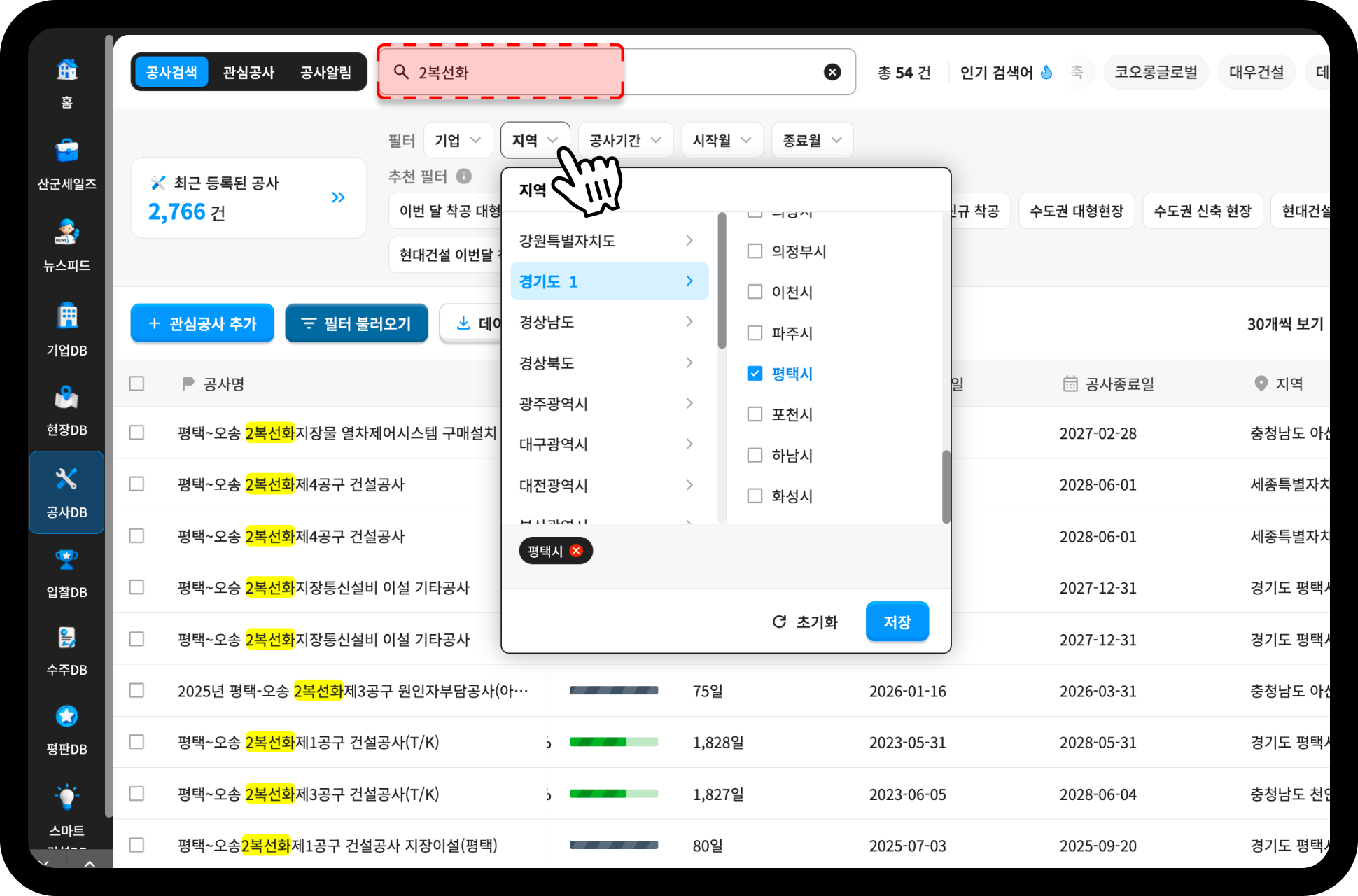Uncheck the 평택시 checkbox
The width and height of the screenshot is (1358, 896).
(755, 373)
